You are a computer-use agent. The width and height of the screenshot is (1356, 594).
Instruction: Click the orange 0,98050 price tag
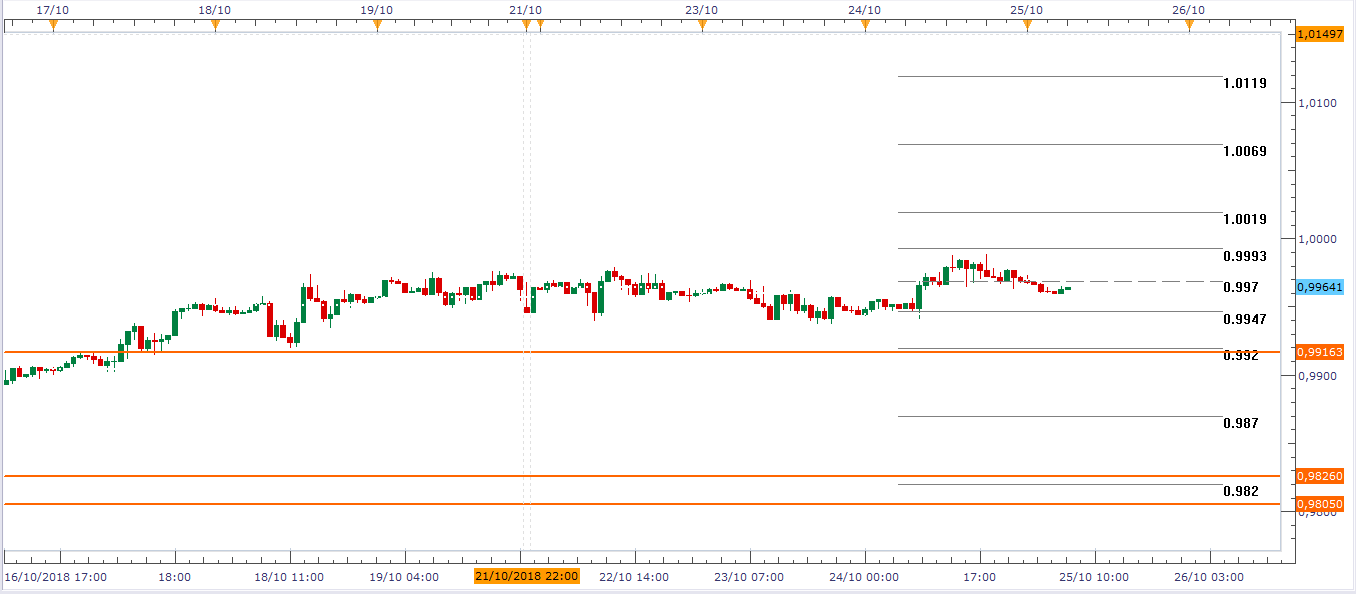point(1319,504)
